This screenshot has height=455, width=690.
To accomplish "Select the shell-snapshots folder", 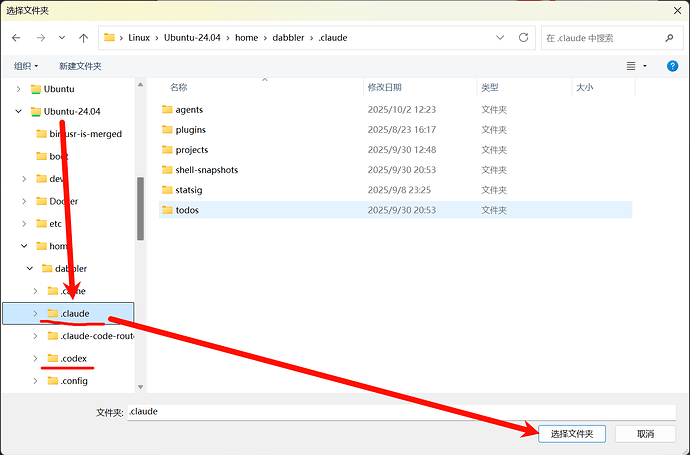I will [206, 170].
